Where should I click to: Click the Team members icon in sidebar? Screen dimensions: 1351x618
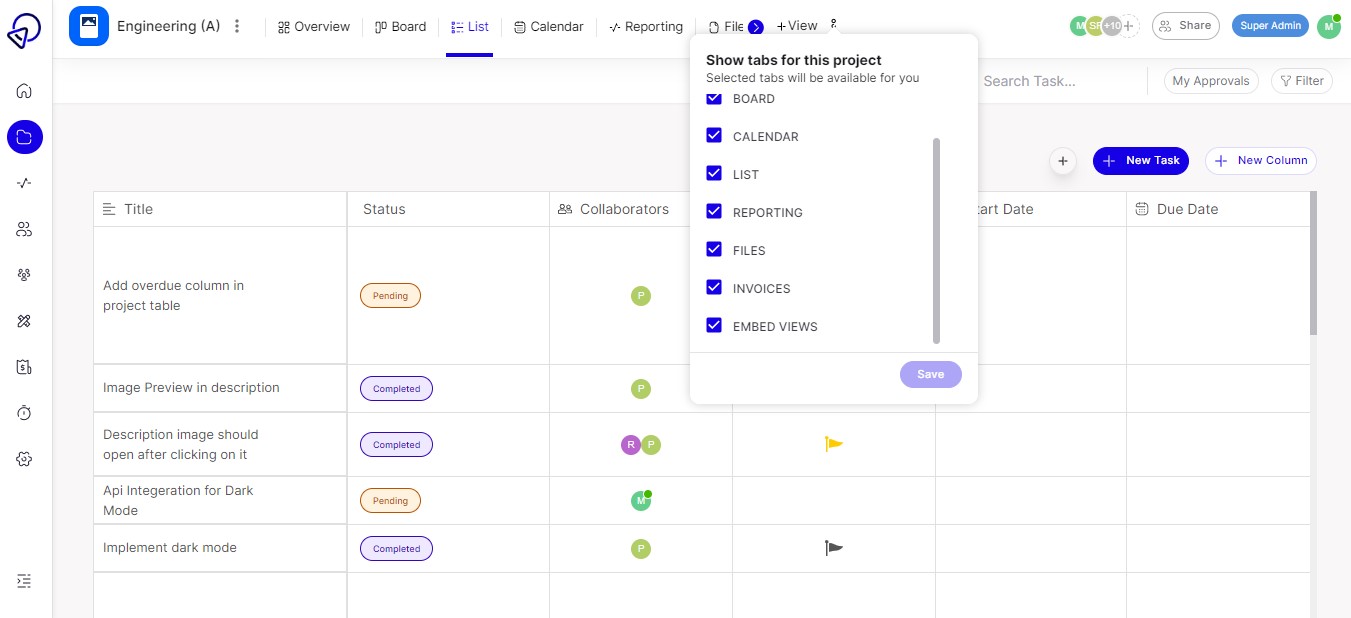(x=24, y=229)
